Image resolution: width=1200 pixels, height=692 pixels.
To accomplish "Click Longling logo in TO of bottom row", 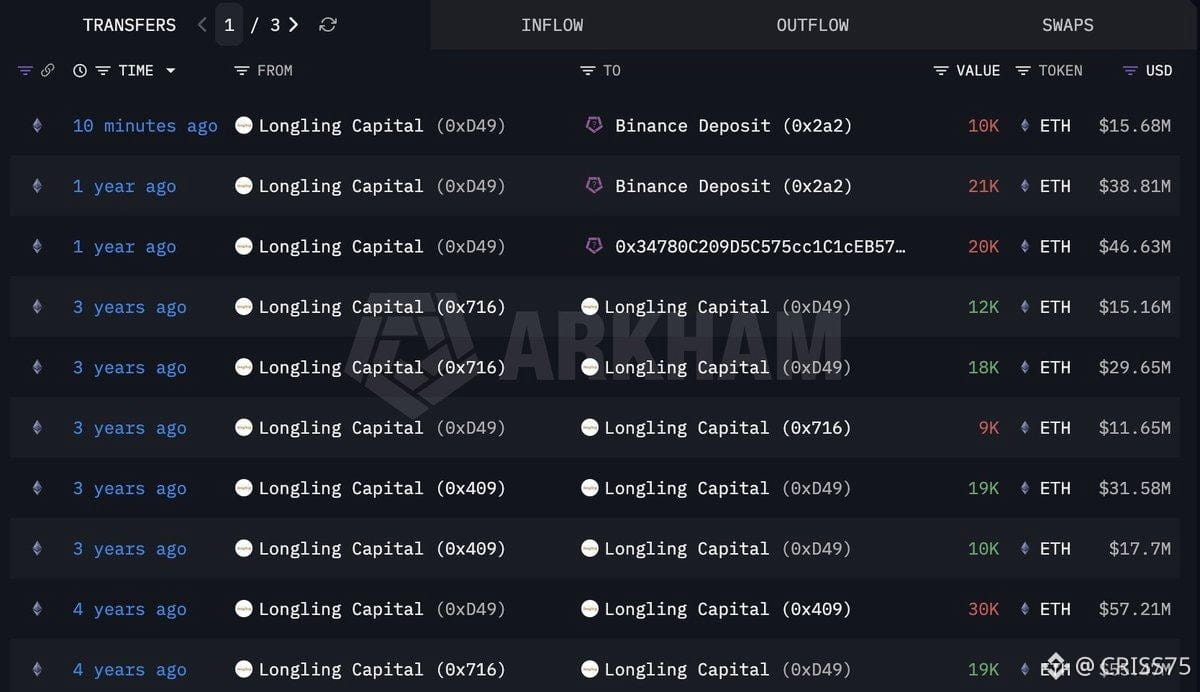I will click(590, 670).
